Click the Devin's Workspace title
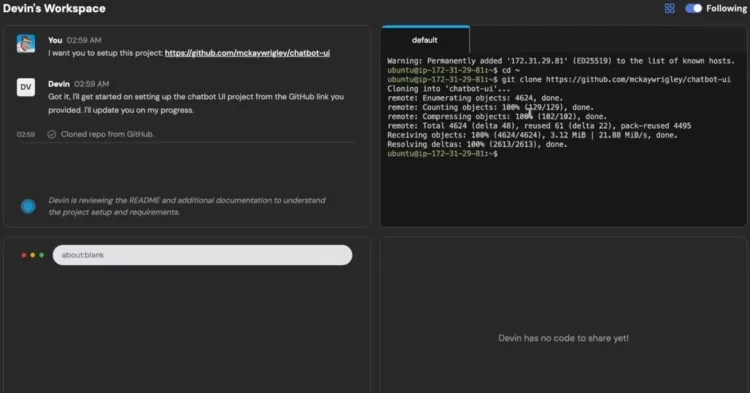The width and height of the screenshot is (750, 393). pyautogui.click(x=54, y=8)
